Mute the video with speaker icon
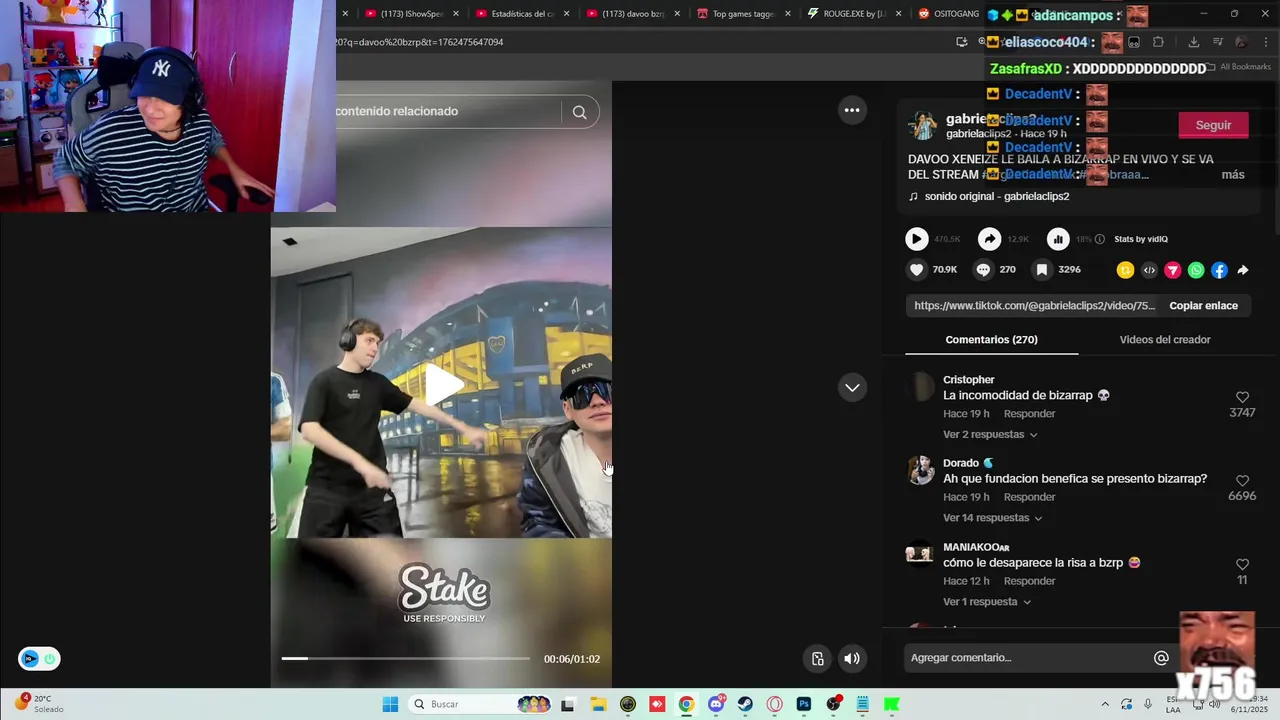This screenshot has height=720, width=1280. tap(852, 658)
